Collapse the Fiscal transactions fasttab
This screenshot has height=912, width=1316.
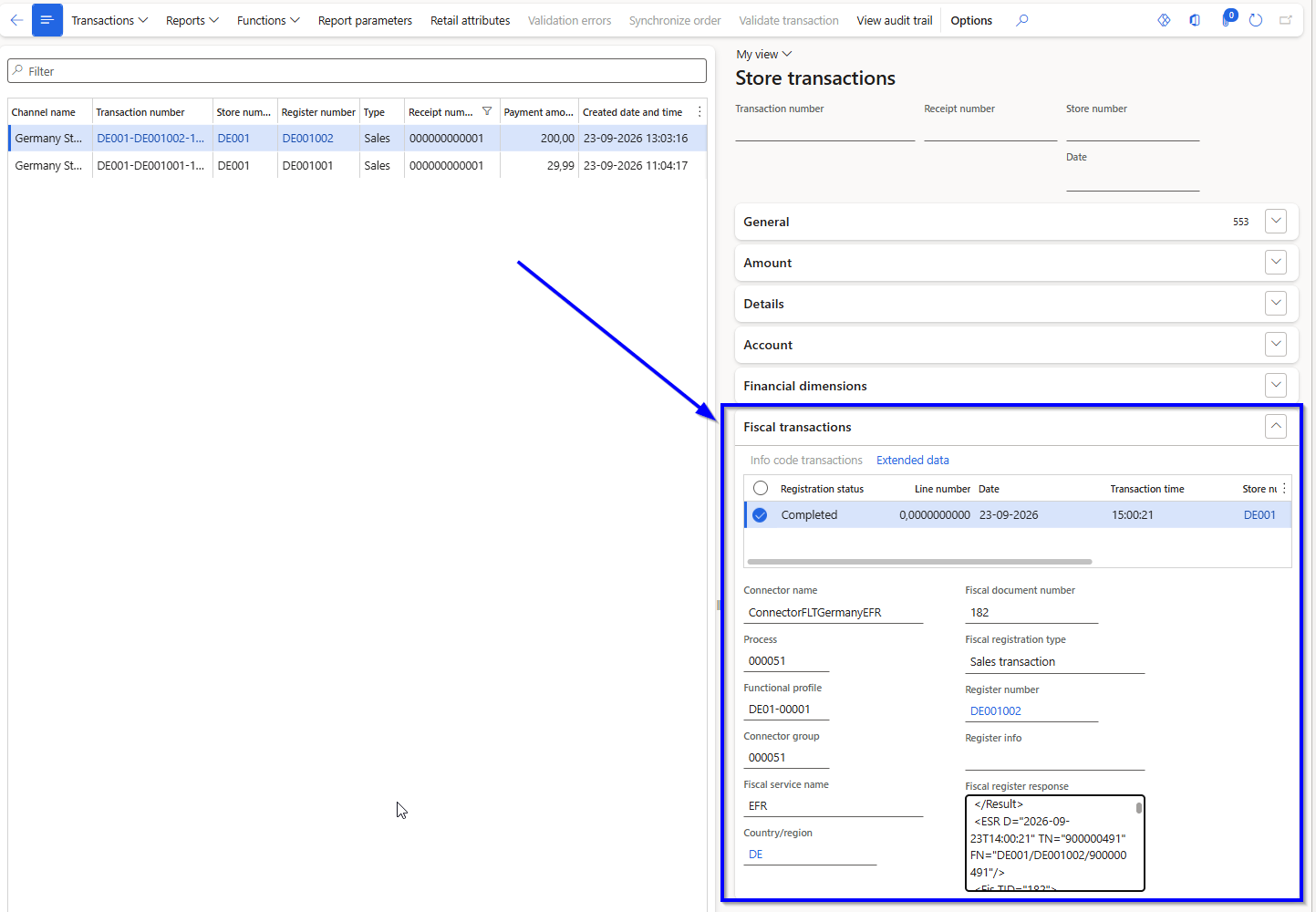point(1276,426)
